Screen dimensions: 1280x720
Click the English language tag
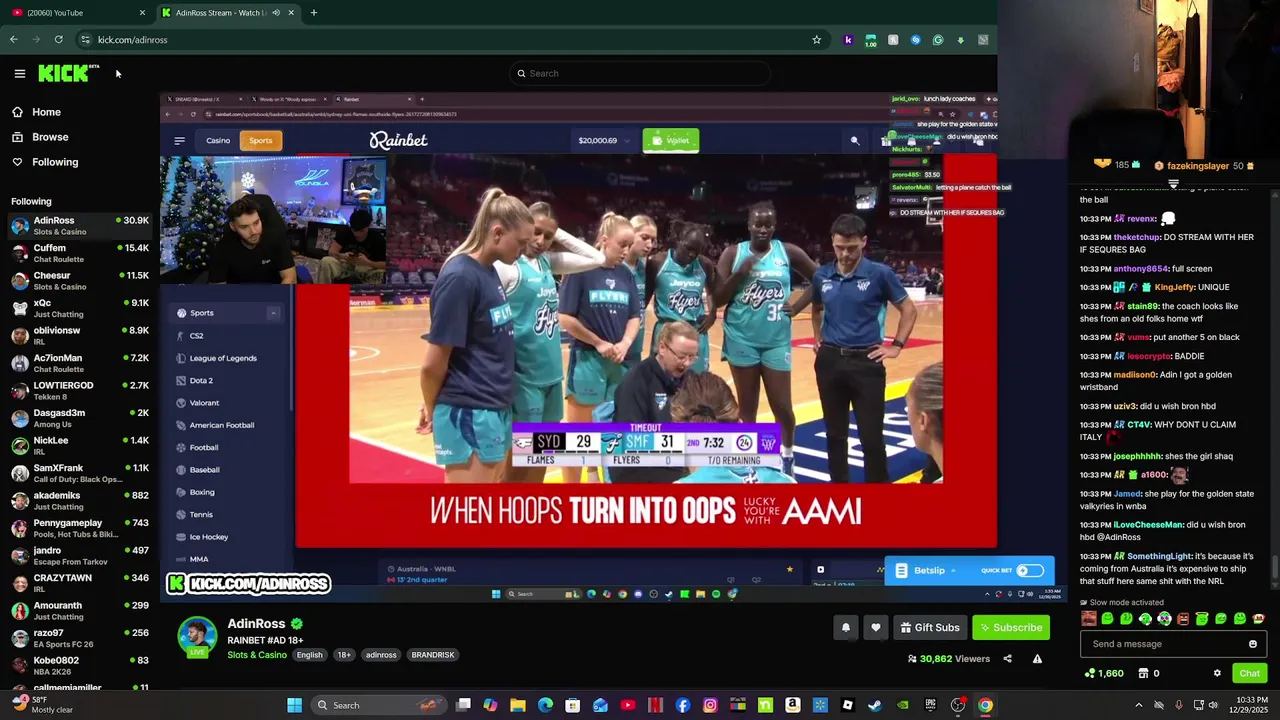[x=309, y=655]
